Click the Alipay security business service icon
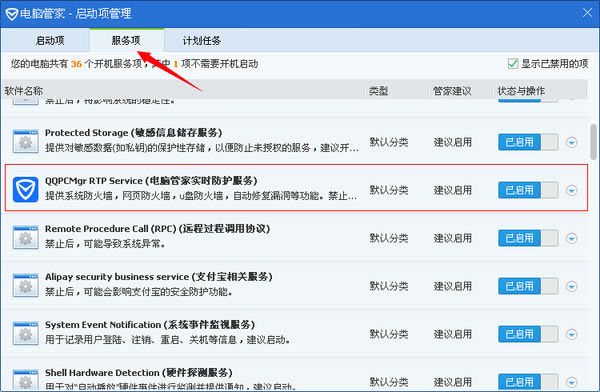This screenshot has width=600, height=392. point(25,286)
